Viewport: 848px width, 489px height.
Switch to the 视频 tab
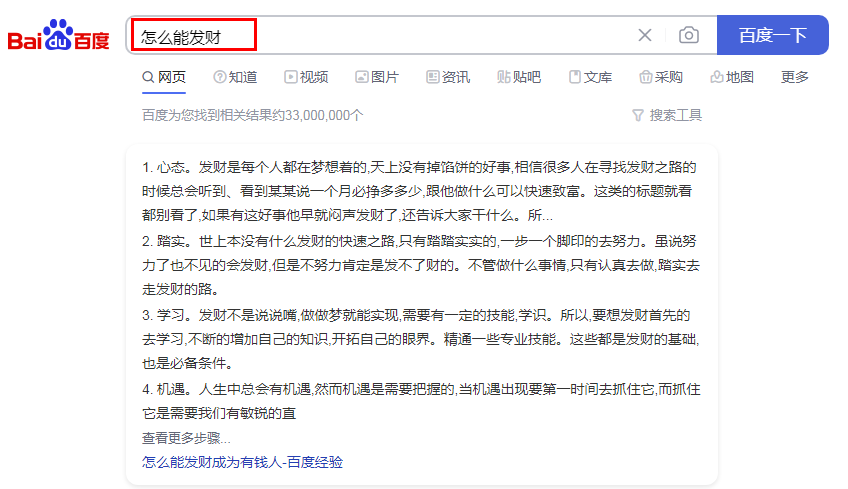pyautogui.click(x=306, y=77)
